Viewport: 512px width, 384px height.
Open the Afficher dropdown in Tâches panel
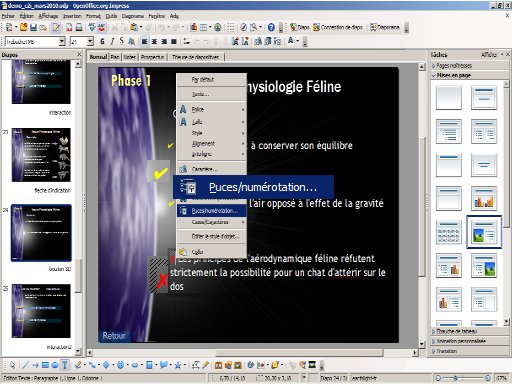(492, 54)
